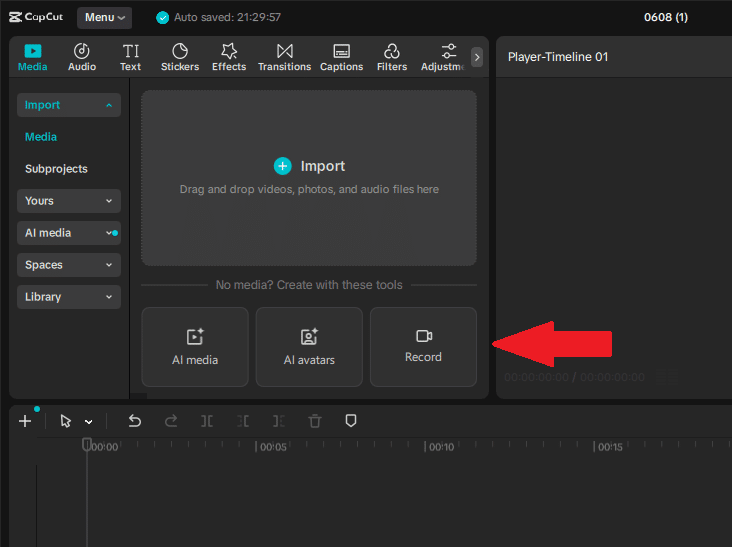The image size is (732, 547).
Task: Show more tabs with right arrow
Action: pos(477,57)
